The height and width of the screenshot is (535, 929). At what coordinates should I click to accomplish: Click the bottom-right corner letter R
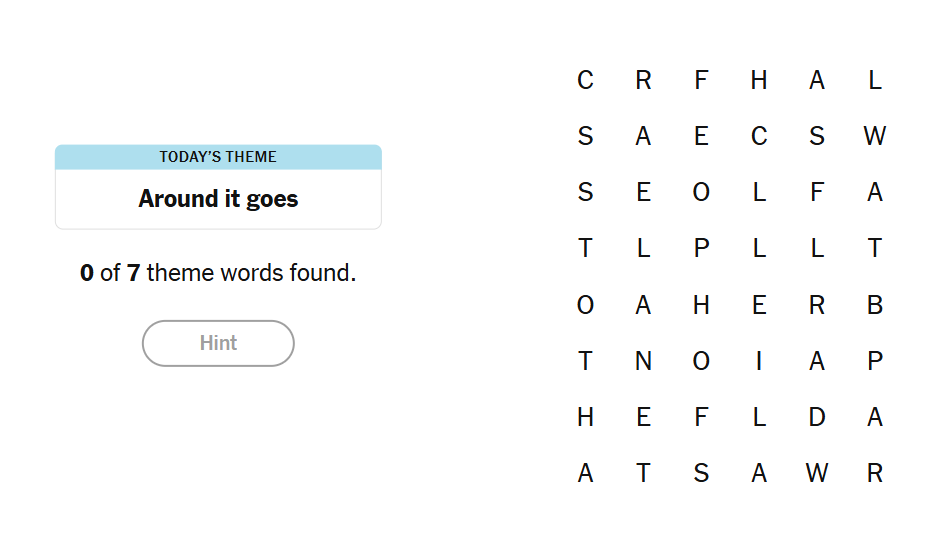tap(875, 473)
